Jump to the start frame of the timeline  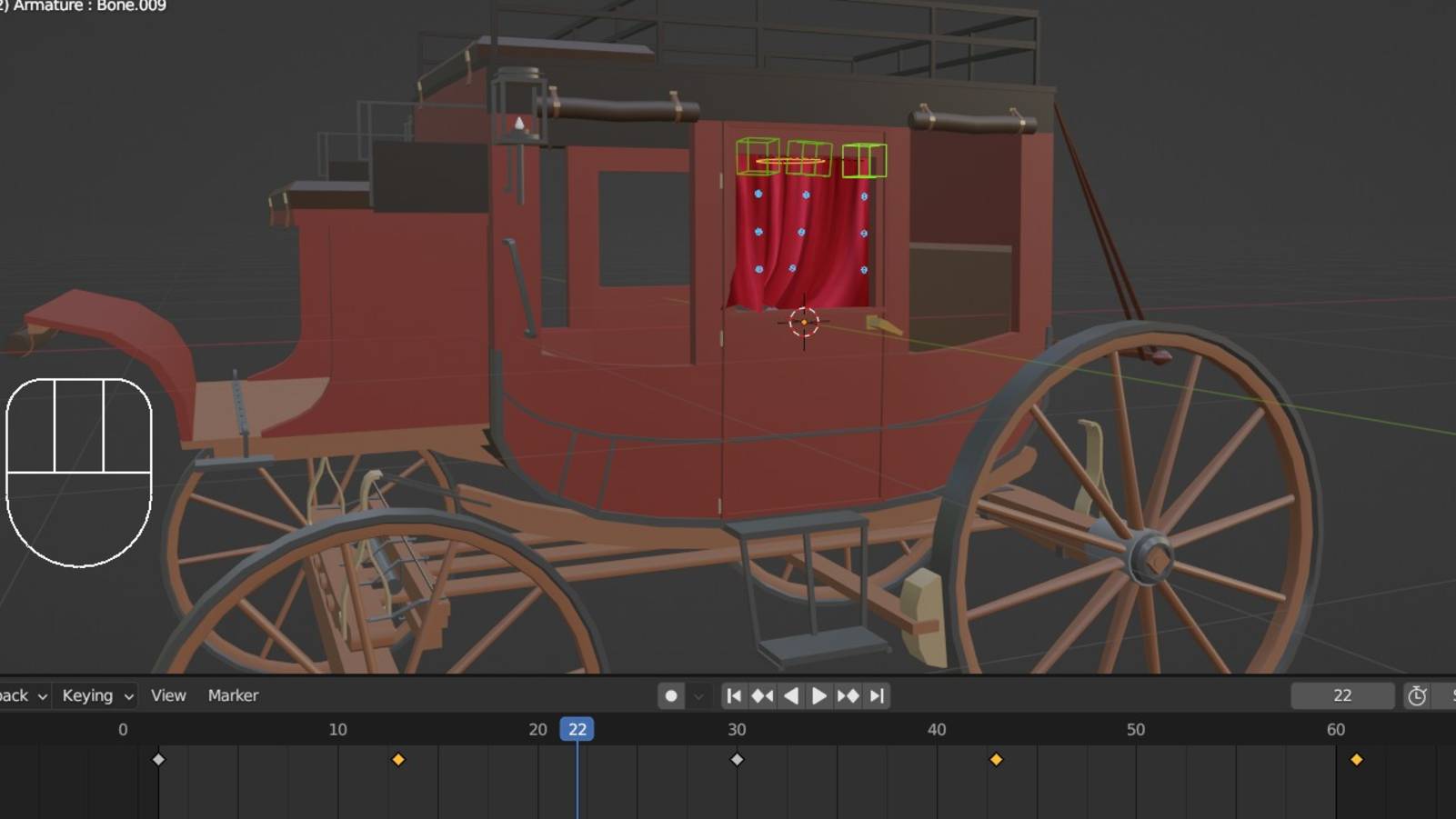(733, 695)
